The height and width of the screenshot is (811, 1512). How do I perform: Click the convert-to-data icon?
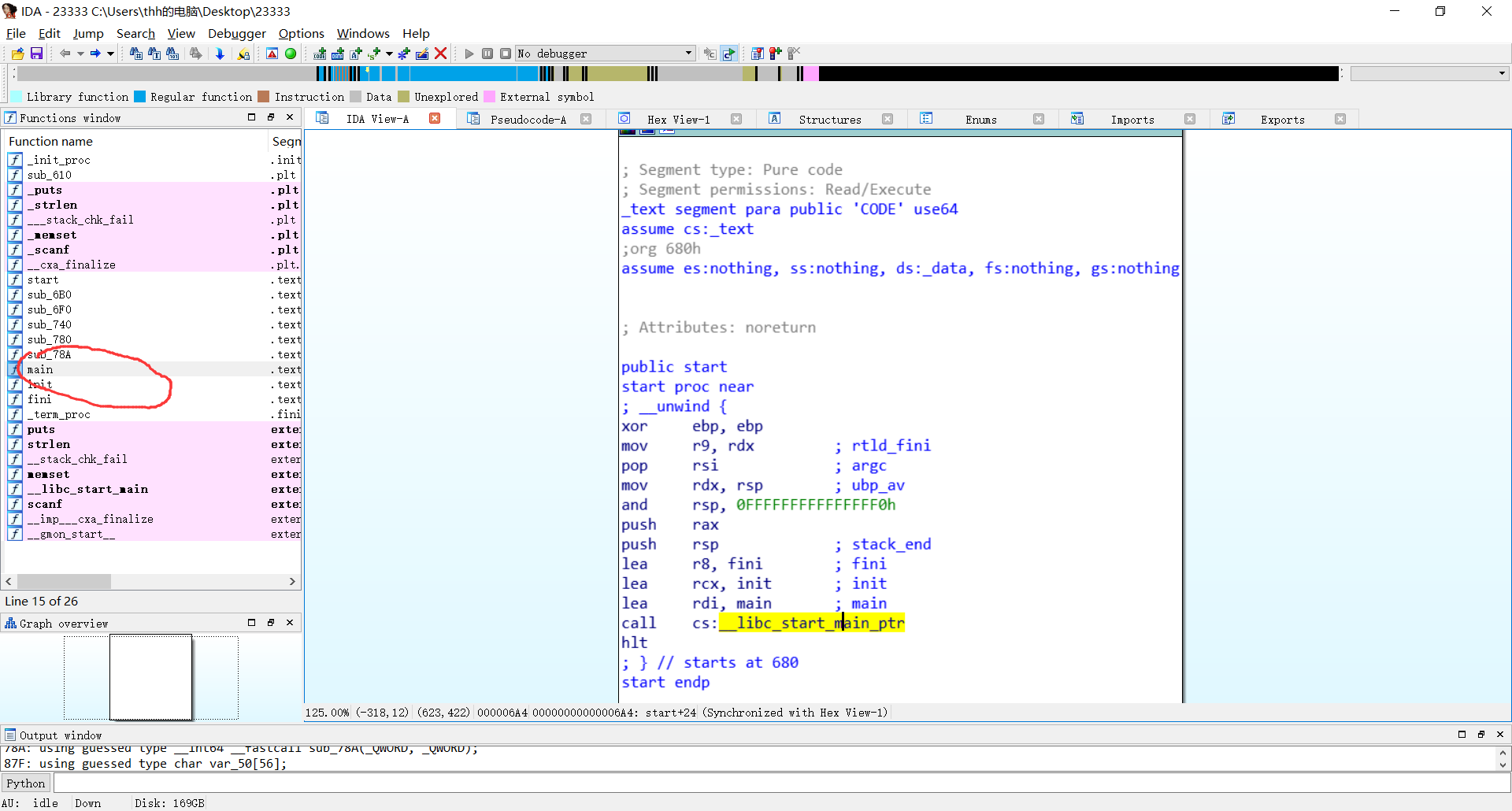click(338, 54)
